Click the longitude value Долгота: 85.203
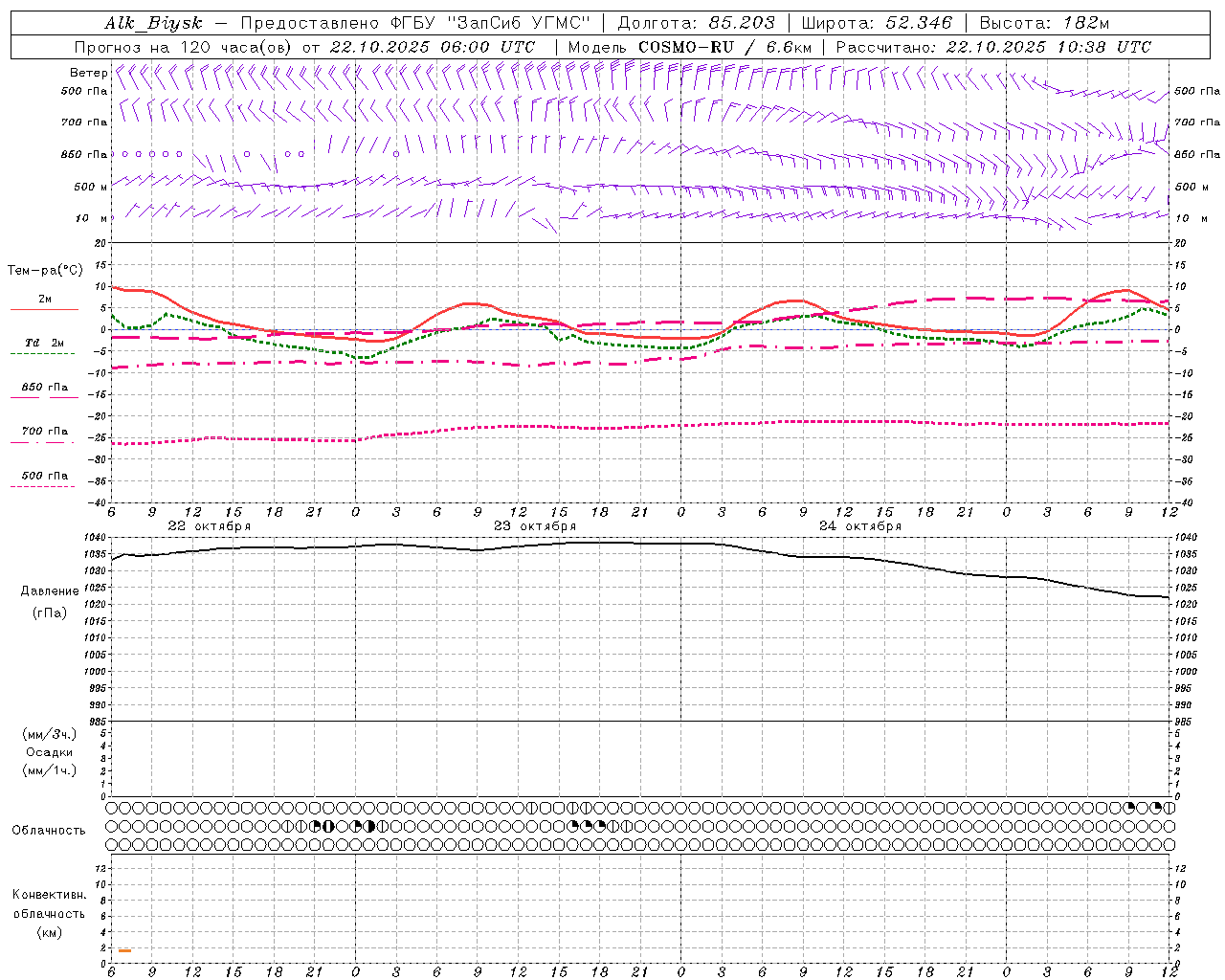 (696, 23)
